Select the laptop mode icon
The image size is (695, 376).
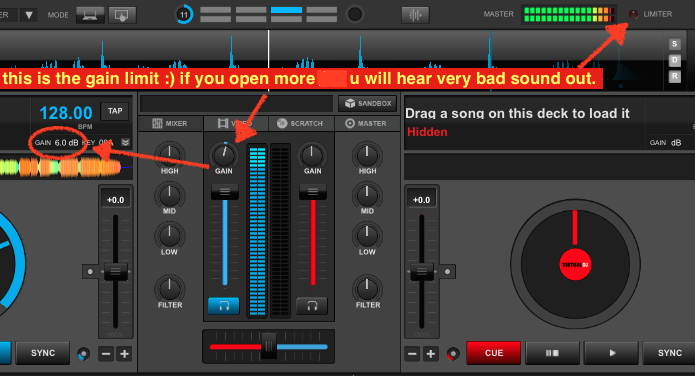[90, 15]
